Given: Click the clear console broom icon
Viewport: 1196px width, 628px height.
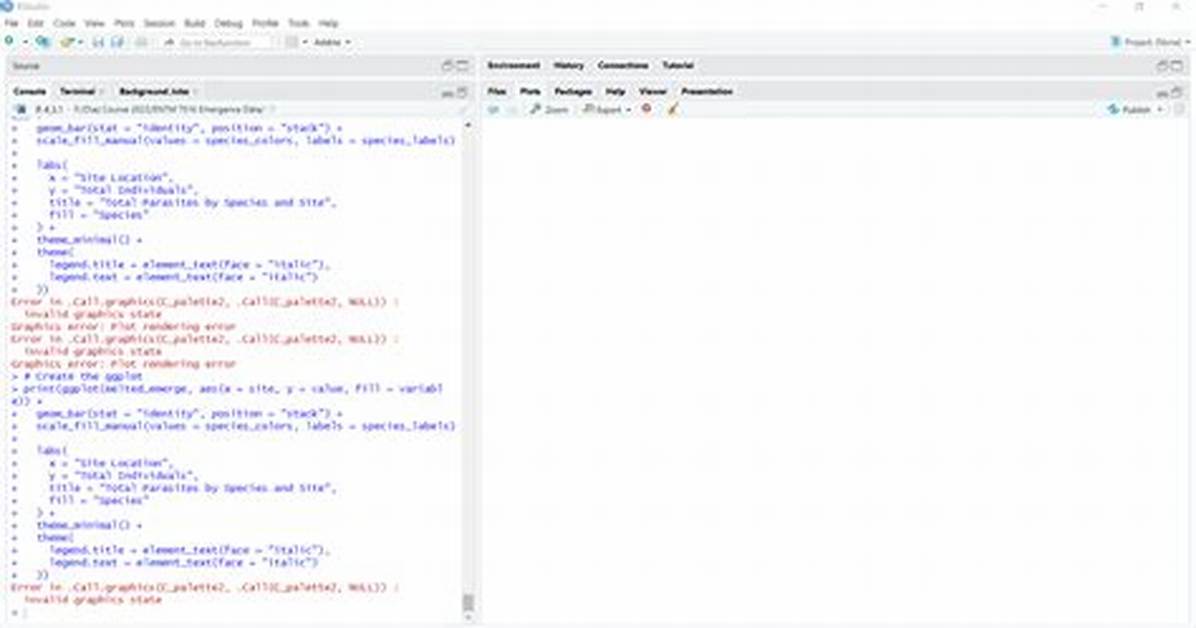Looking at the screenshot, I should pyautogui.click(x=461, y=110).
